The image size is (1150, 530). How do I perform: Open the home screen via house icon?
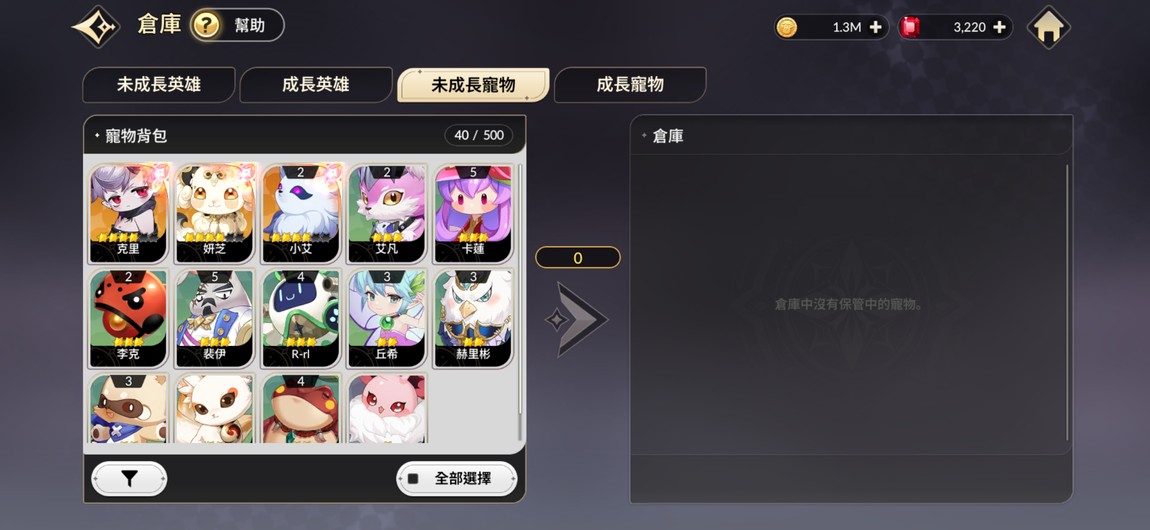click(x=1048, y=27)
